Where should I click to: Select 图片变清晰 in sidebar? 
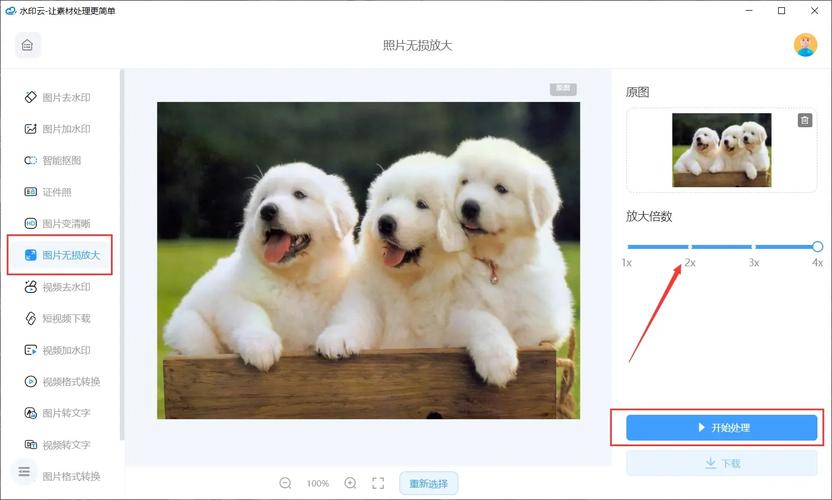click(x=57, y=223)
